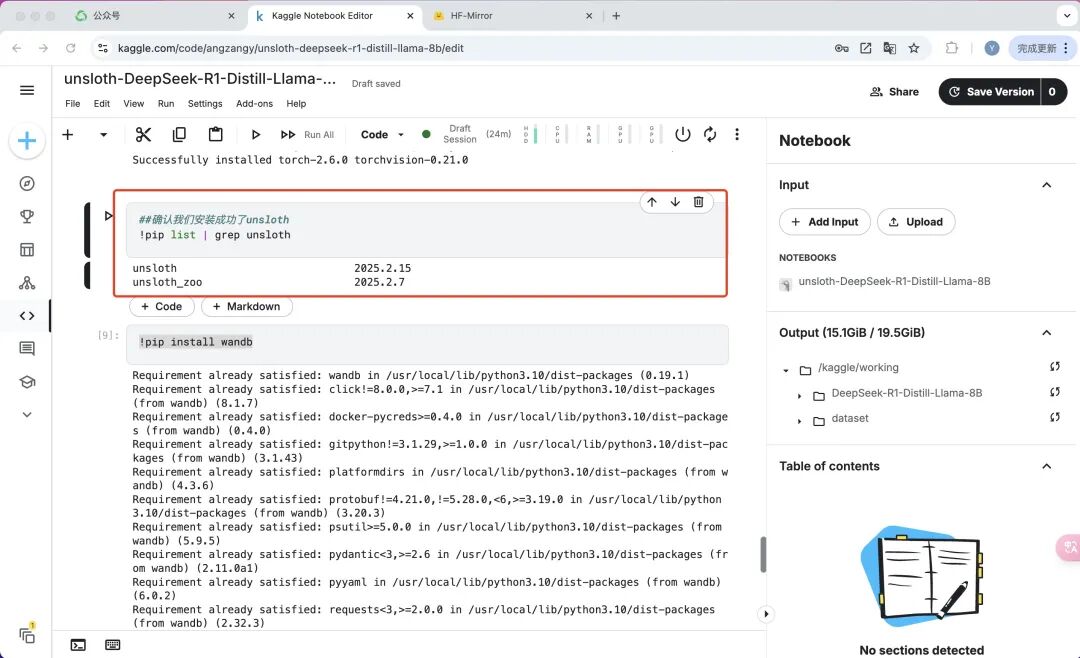Open the Code cell type dropdown
The height and width of the screenshot is (658, 1080).
(382, 134)
